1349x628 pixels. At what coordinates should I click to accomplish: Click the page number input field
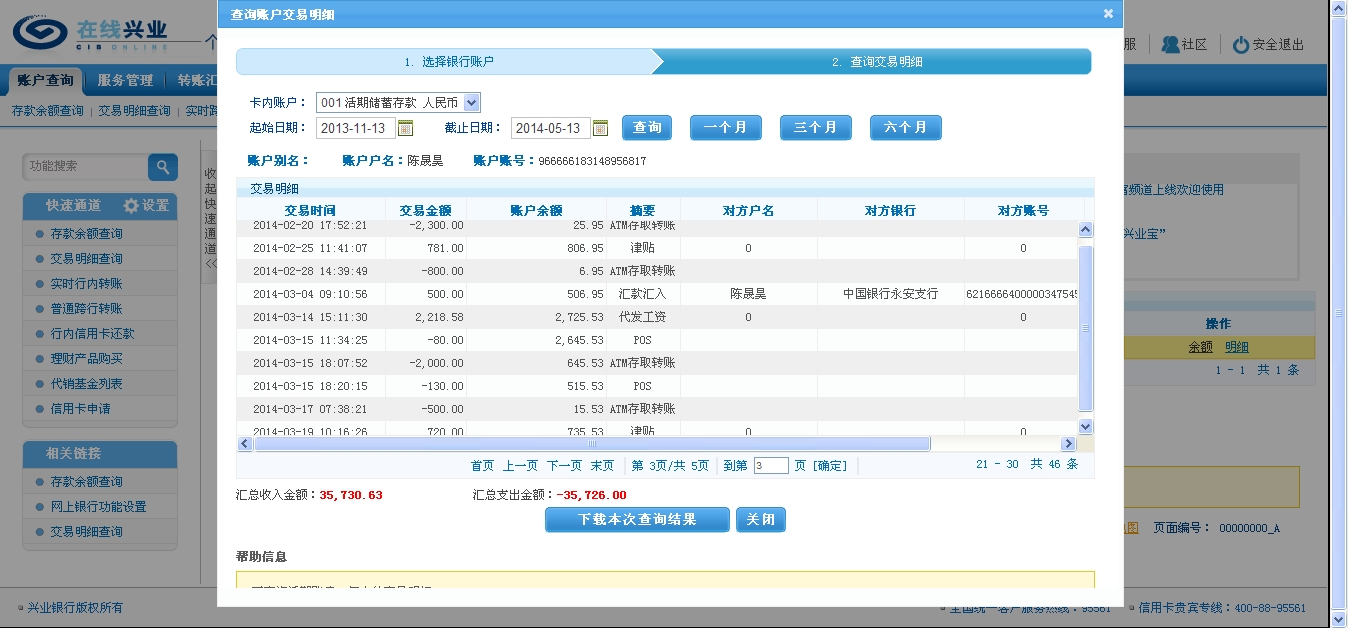[771, 466]
